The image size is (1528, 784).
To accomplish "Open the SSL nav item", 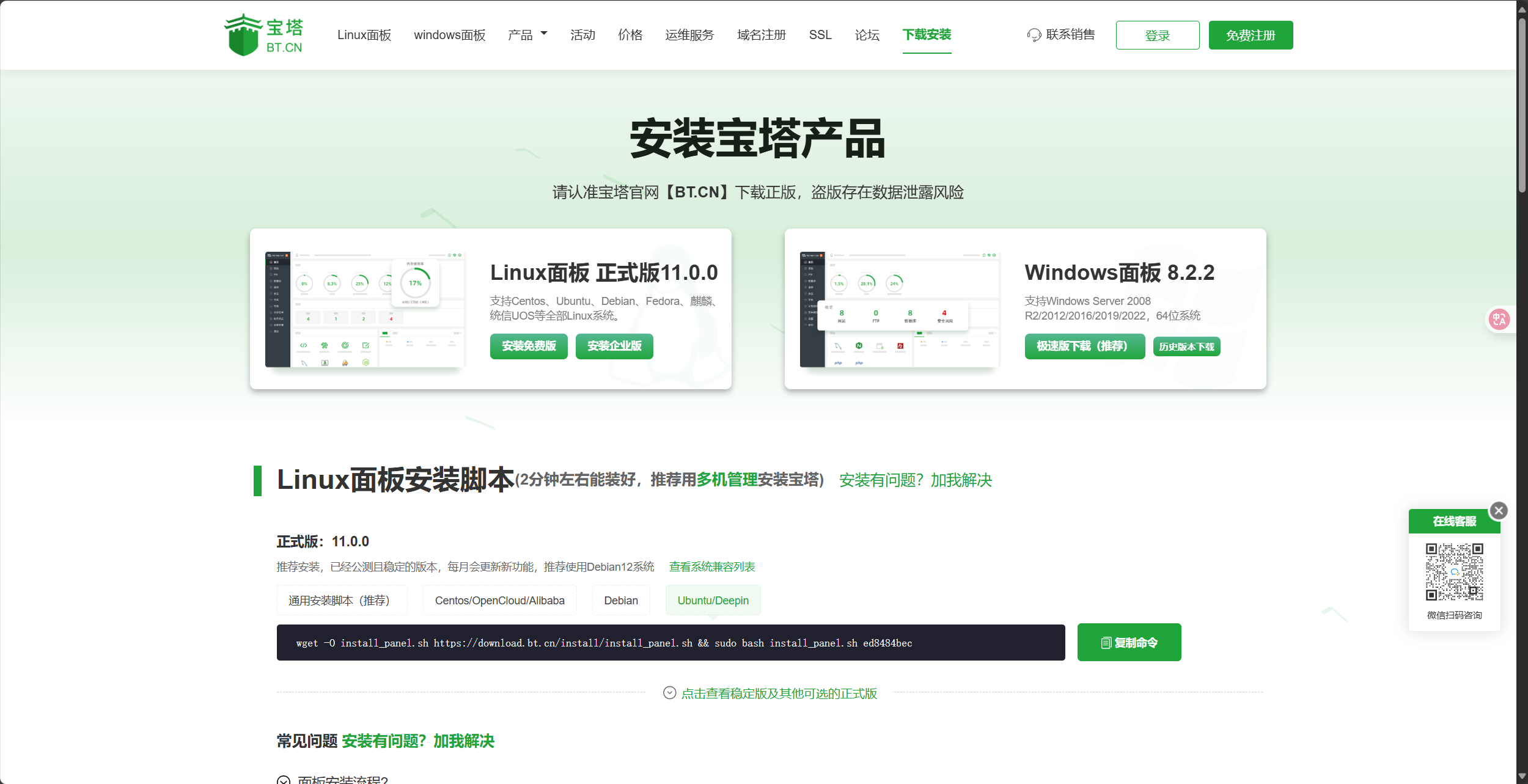I will 820,35.
